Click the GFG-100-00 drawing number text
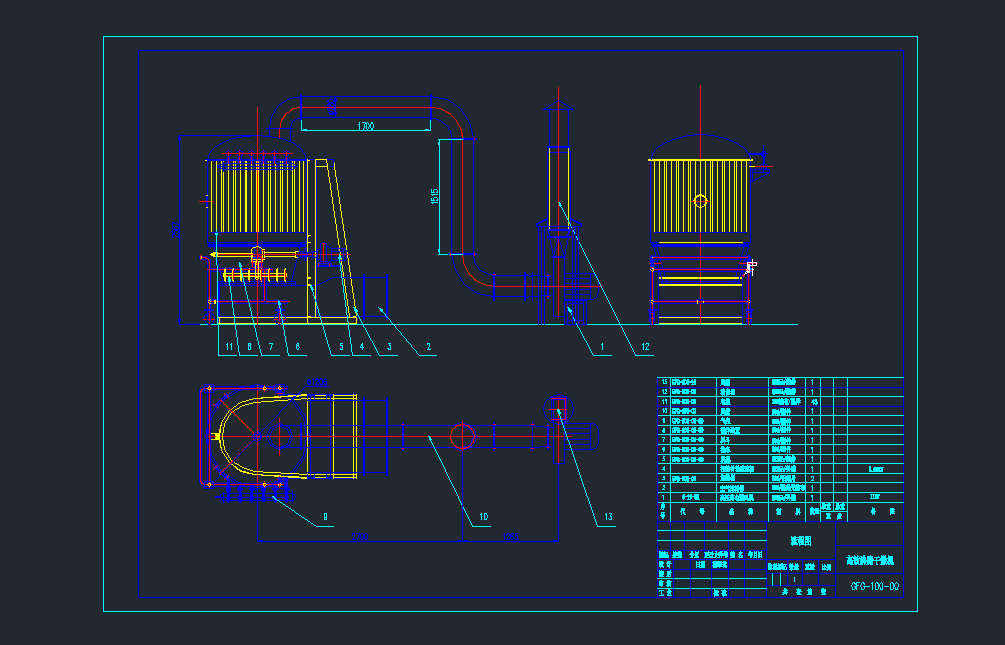 point(874,587)
